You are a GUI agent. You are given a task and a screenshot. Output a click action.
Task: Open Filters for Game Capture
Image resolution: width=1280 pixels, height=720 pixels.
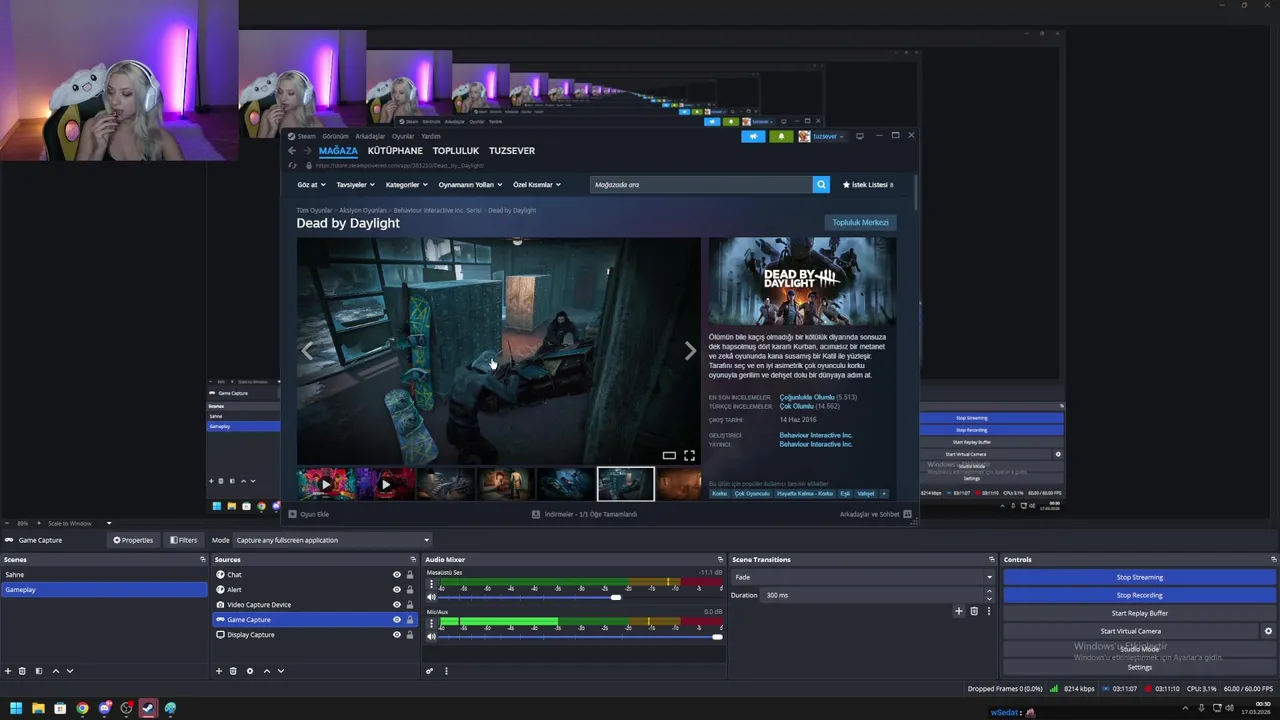tap(183, 540)
